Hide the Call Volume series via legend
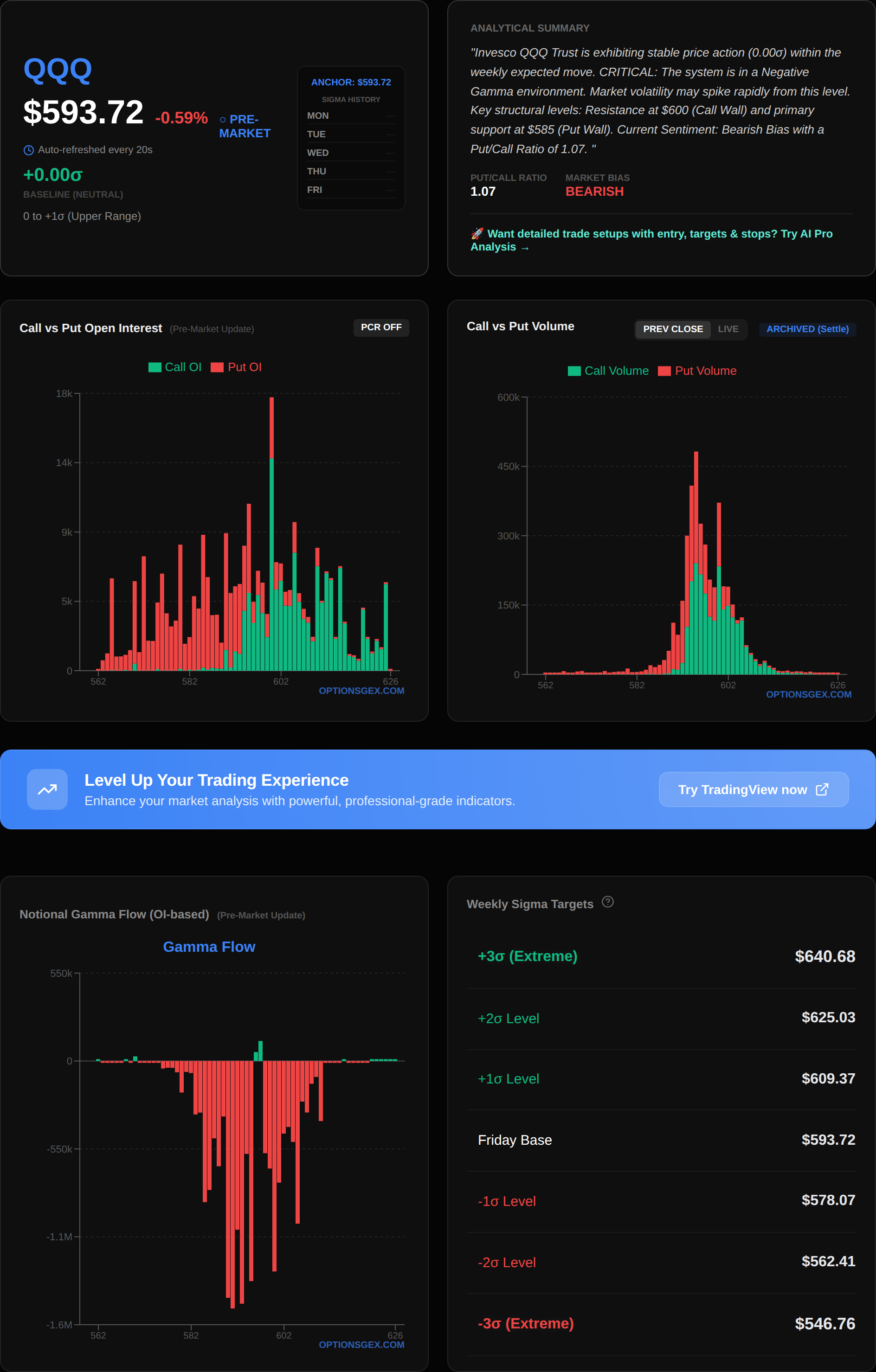 pos(608,371)
